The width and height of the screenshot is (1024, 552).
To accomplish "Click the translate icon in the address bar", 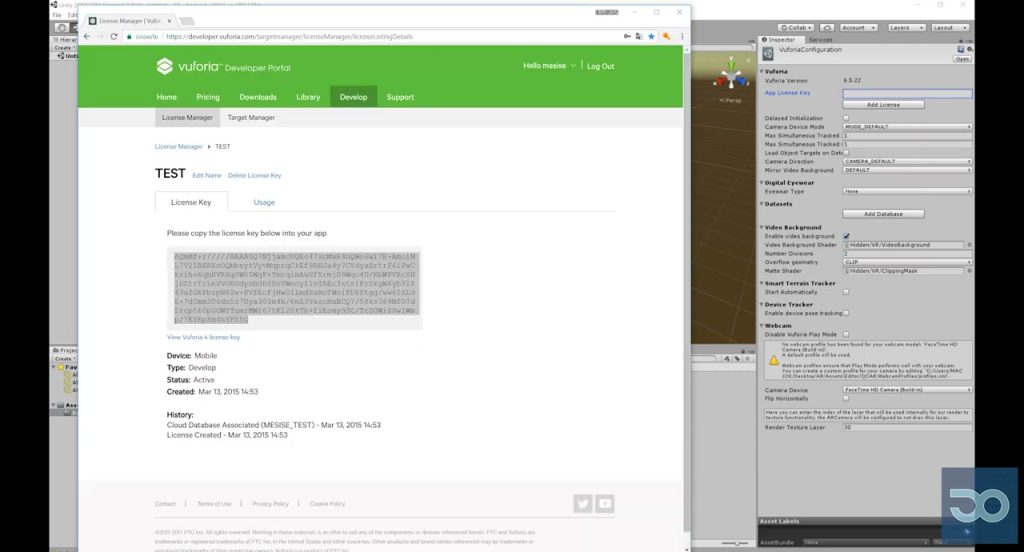I will pos(639,37).
